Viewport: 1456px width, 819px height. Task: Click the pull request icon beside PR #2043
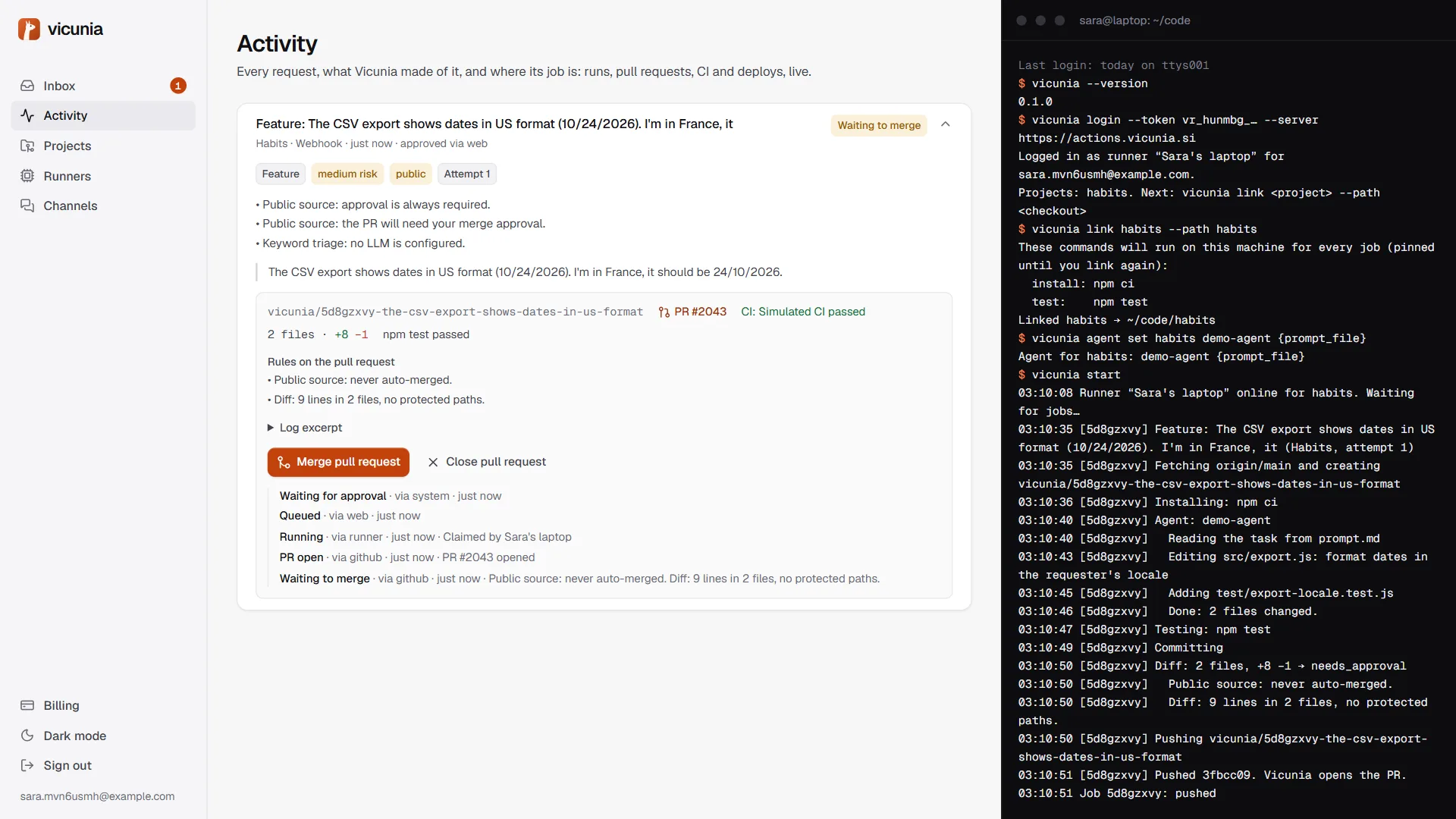tap(664, 312)
